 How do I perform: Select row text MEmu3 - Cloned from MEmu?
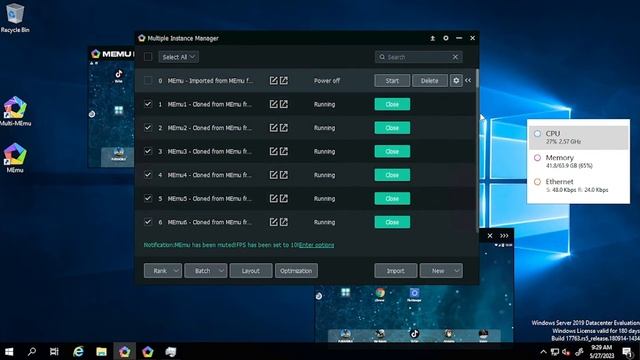pos(210,151)
